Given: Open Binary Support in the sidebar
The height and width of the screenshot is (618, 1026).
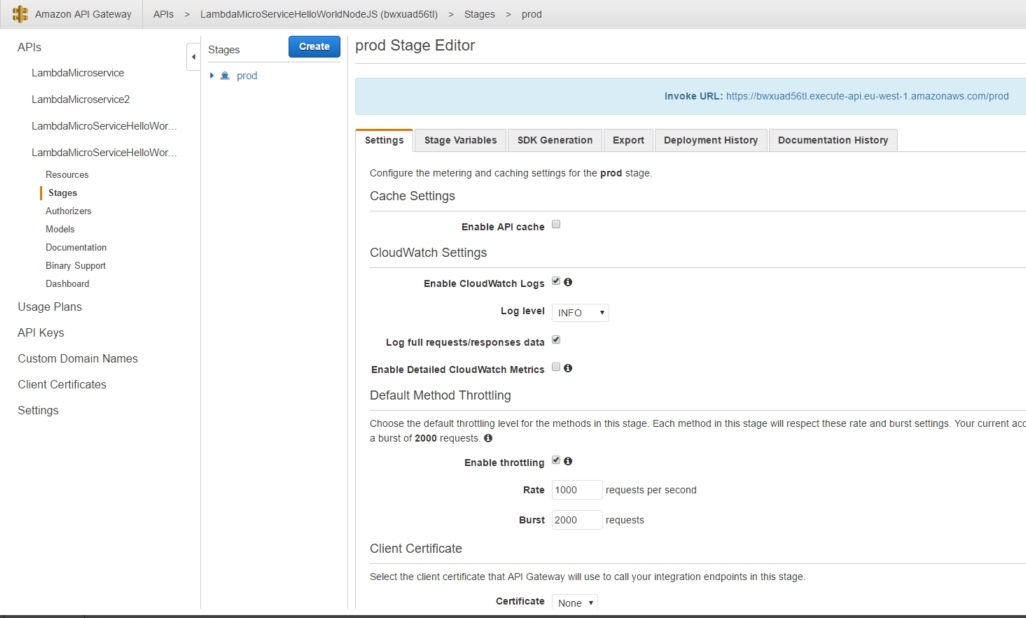Looking at the screenshot, I should 75,266.
